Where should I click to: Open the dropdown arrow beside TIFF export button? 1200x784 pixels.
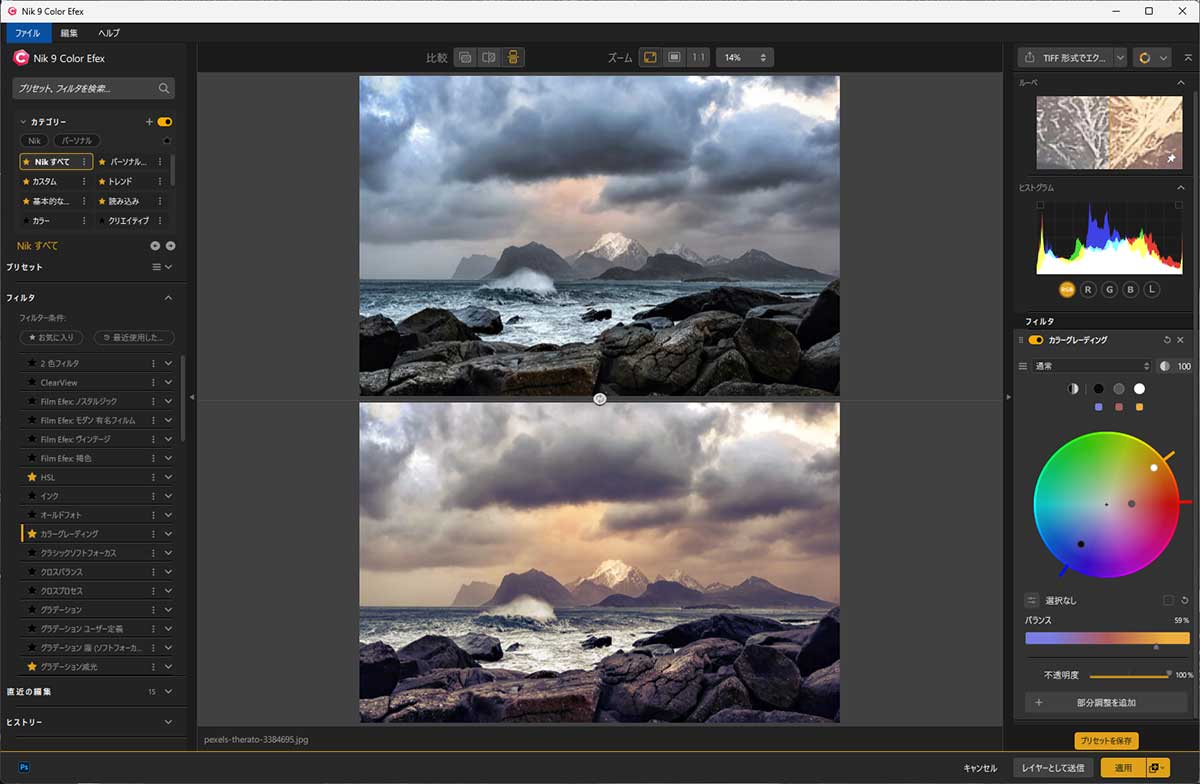click(x=1120, y=58)
